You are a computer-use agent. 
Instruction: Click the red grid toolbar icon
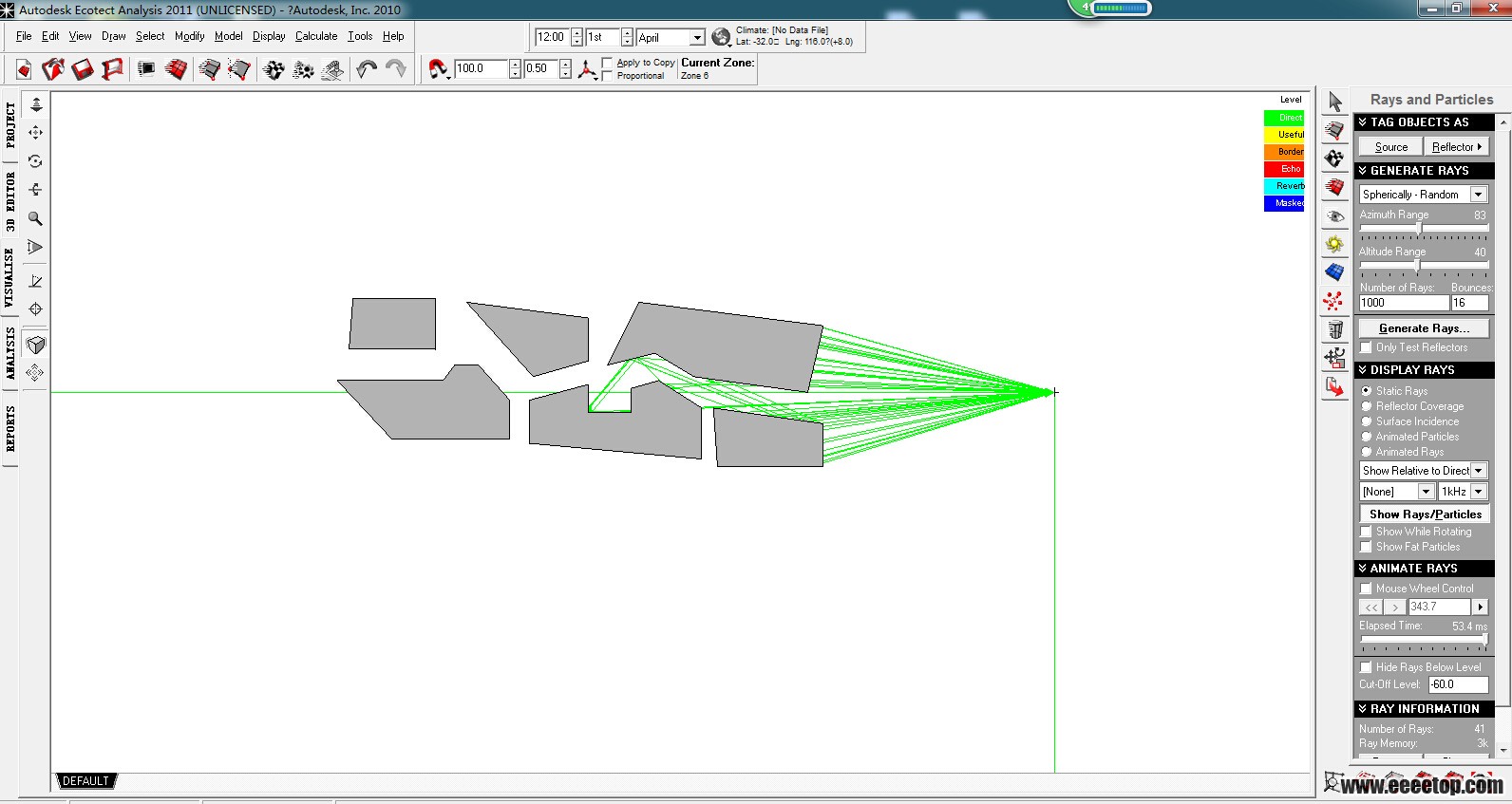point(176,69)
